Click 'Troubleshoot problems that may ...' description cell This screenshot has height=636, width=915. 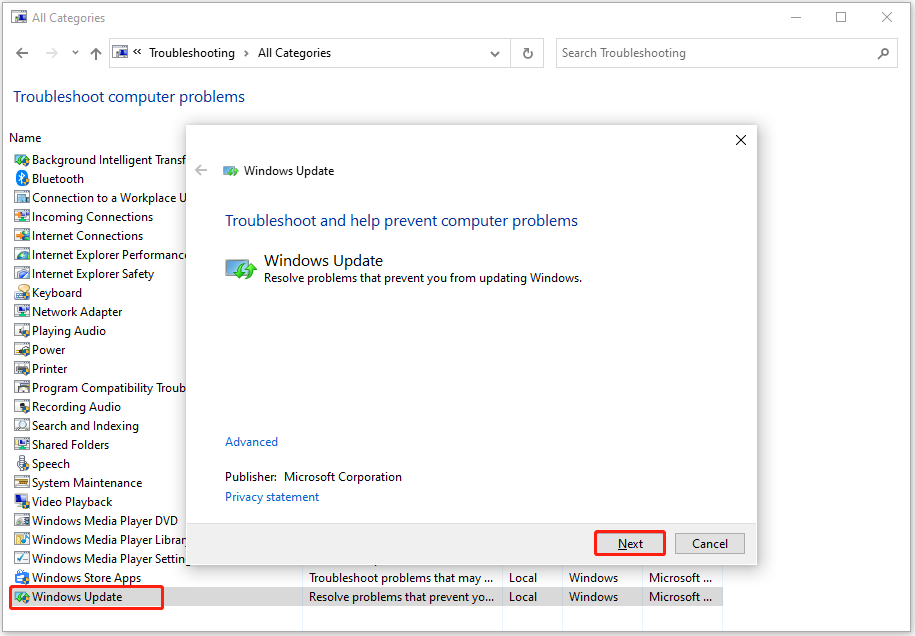(x=401, y=578)
